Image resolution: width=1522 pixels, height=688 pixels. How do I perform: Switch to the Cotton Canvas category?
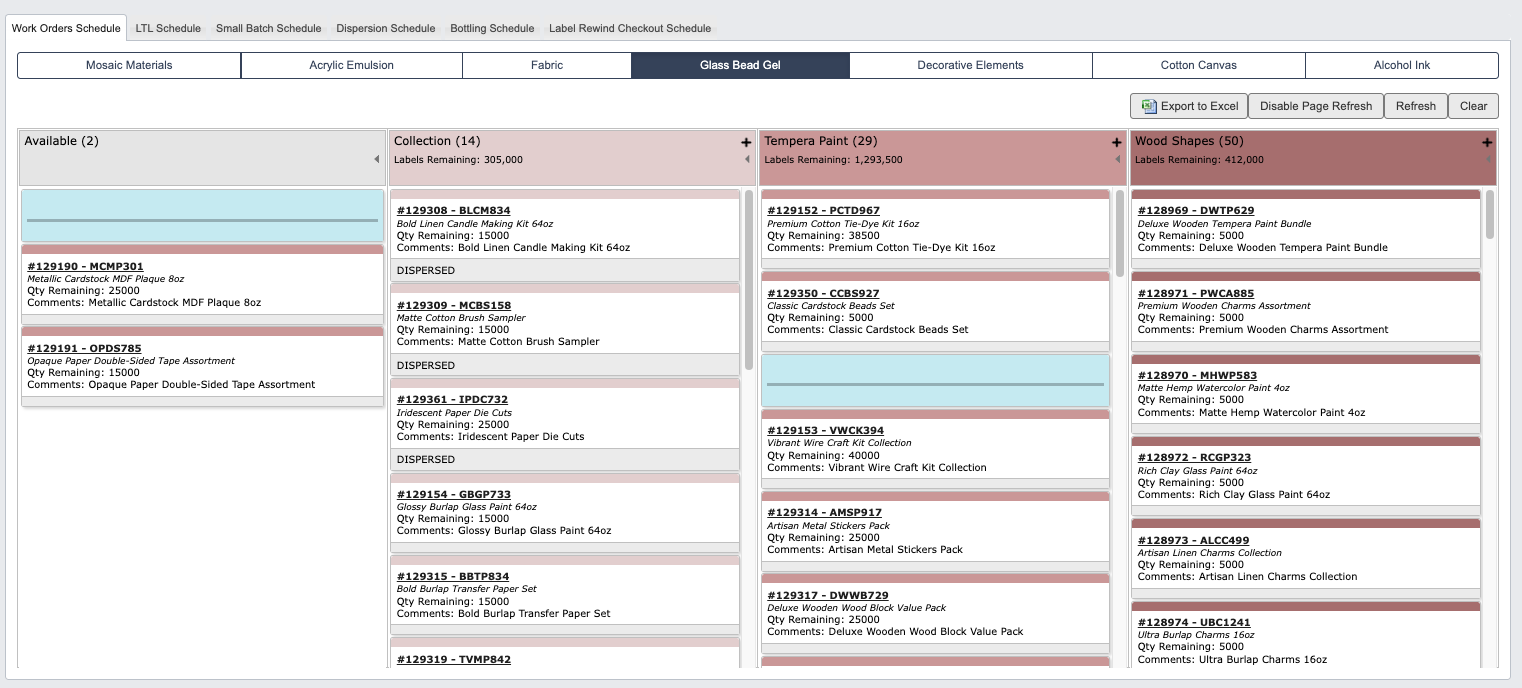pos(1198,65)
